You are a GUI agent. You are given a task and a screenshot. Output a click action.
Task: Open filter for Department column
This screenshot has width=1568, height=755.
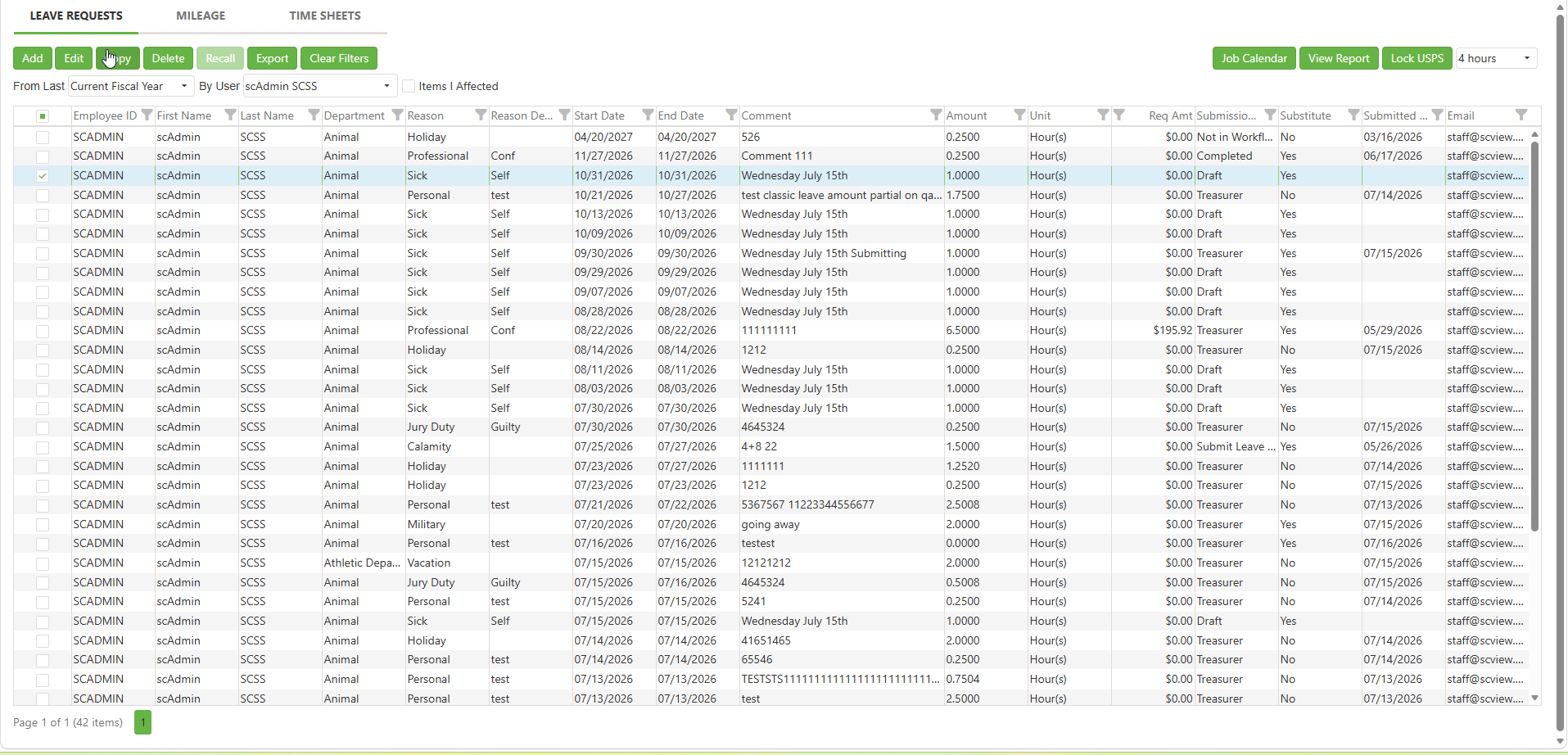[x=398, y=115]
